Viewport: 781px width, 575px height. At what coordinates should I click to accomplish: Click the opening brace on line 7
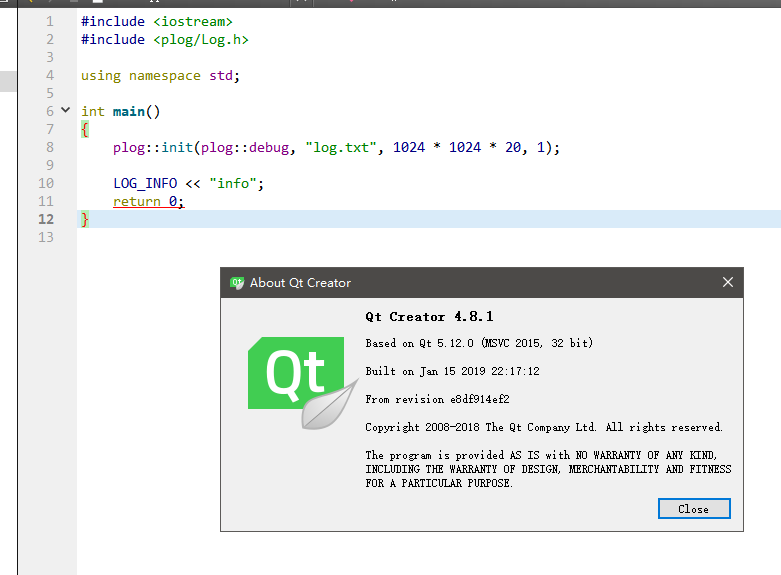click(85, 130)
